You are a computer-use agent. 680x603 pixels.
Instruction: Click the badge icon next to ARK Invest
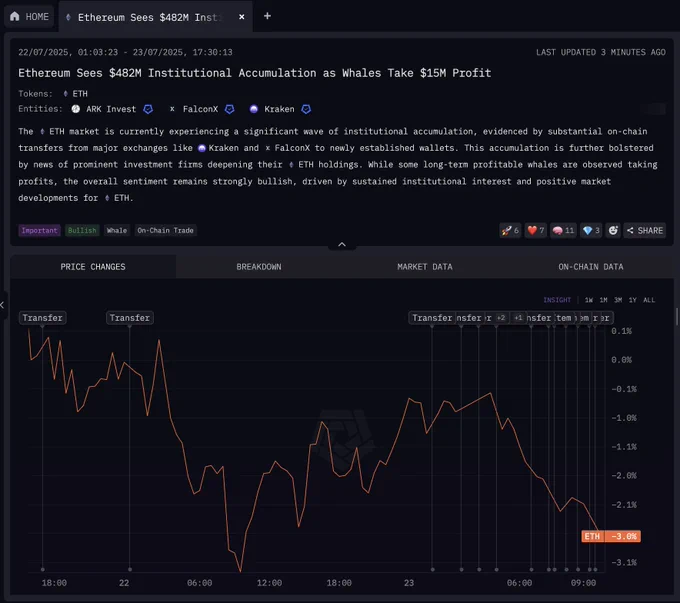(x=148, y=109)
